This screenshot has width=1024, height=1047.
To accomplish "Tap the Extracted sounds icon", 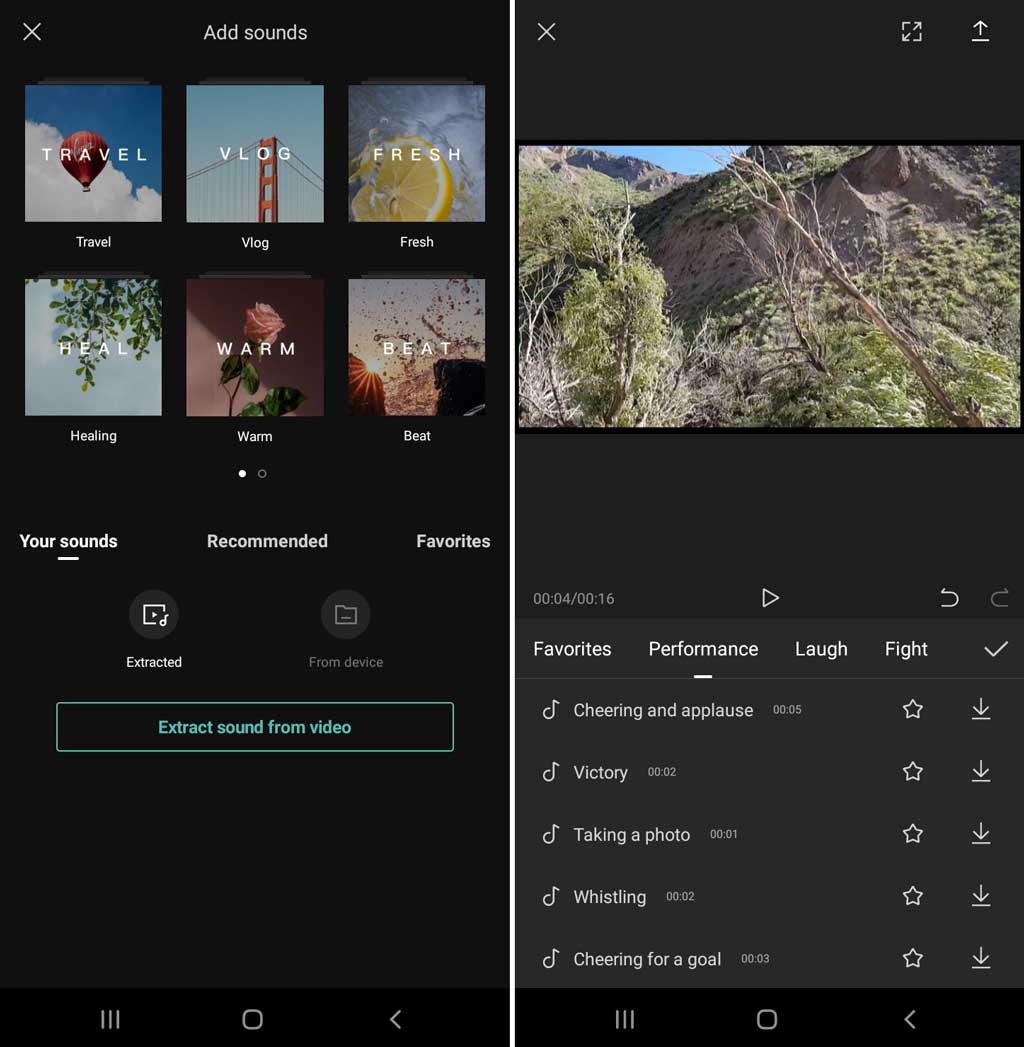I will [x=154, y=614].
